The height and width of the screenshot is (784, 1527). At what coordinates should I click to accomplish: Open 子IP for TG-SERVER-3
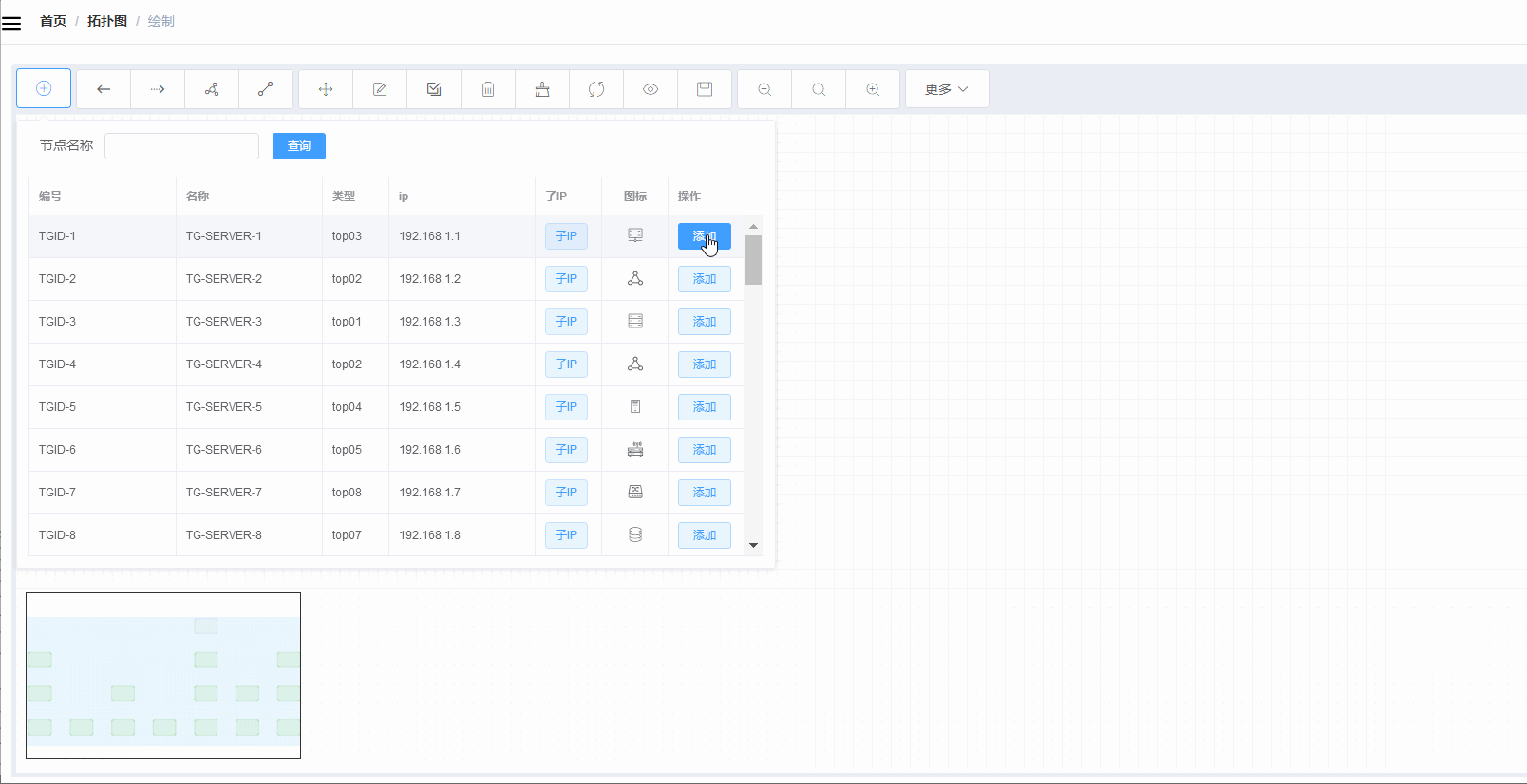(x=566, y=322)
